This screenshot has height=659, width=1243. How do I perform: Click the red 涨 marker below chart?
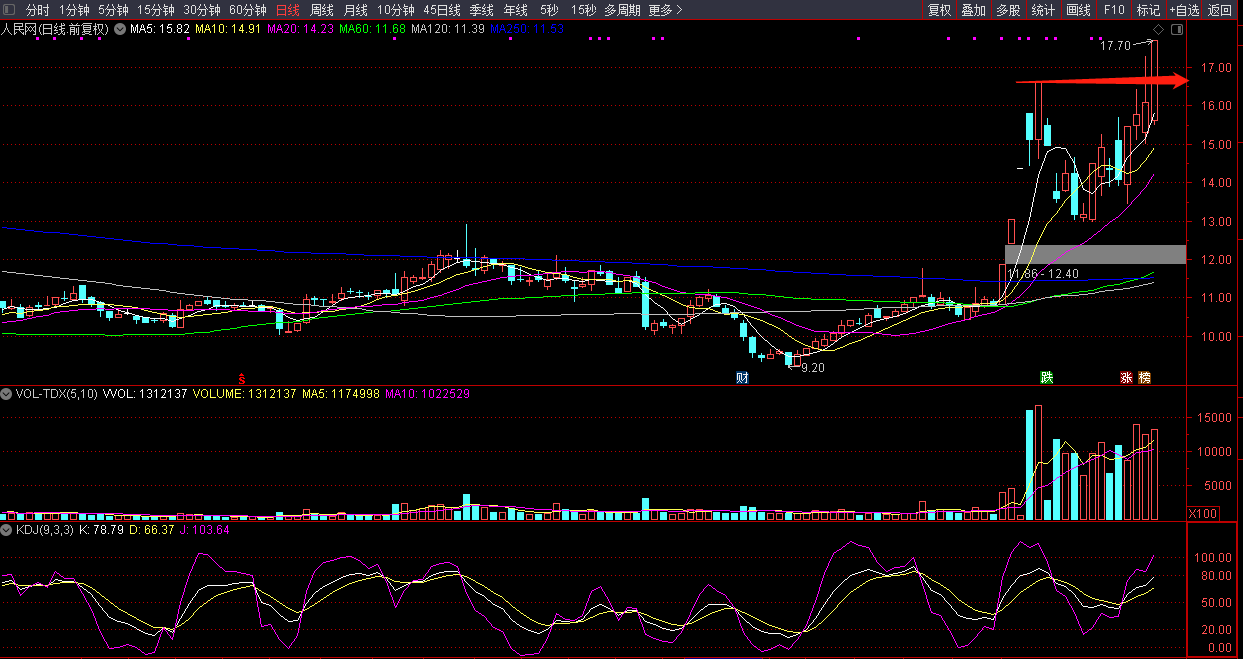tap(1127, 378)
